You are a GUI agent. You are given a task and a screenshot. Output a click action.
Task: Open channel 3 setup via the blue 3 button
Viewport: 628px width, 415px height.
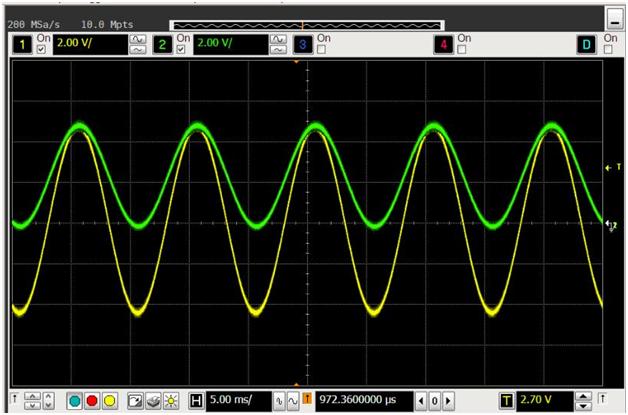click(x=303, y=44)
